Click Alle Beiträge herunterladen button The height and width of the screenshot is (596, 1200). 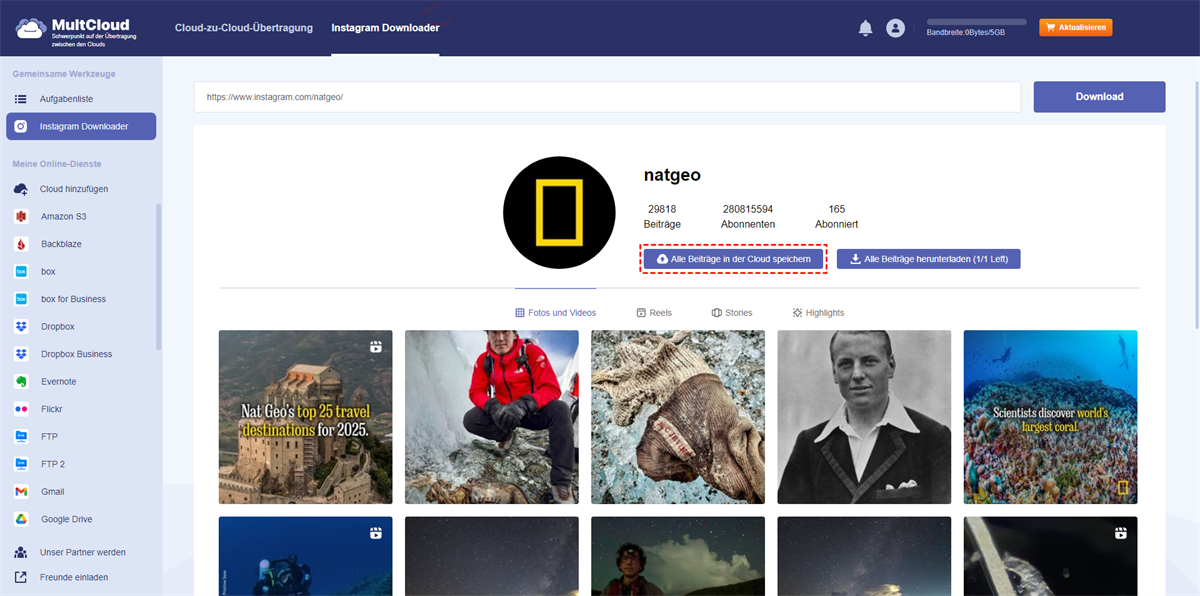tap(928, 259)
